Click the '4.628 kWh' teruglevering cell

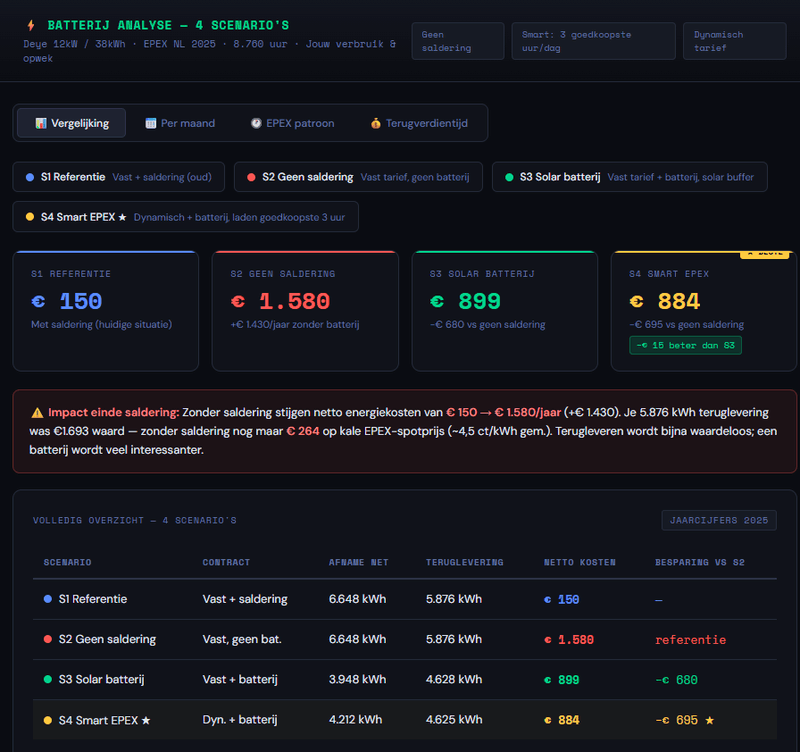(454, 680)
